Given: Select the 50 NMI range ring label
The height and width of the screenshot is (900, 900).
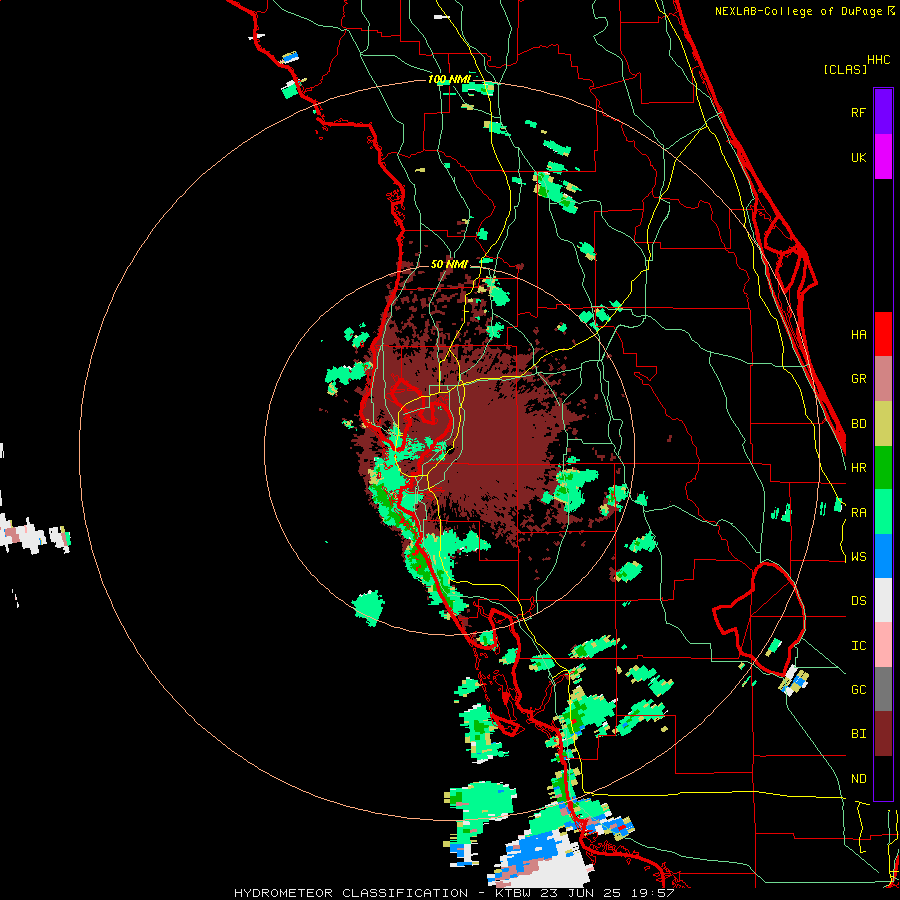Looking at the screenshot, I should click(449, 265).
